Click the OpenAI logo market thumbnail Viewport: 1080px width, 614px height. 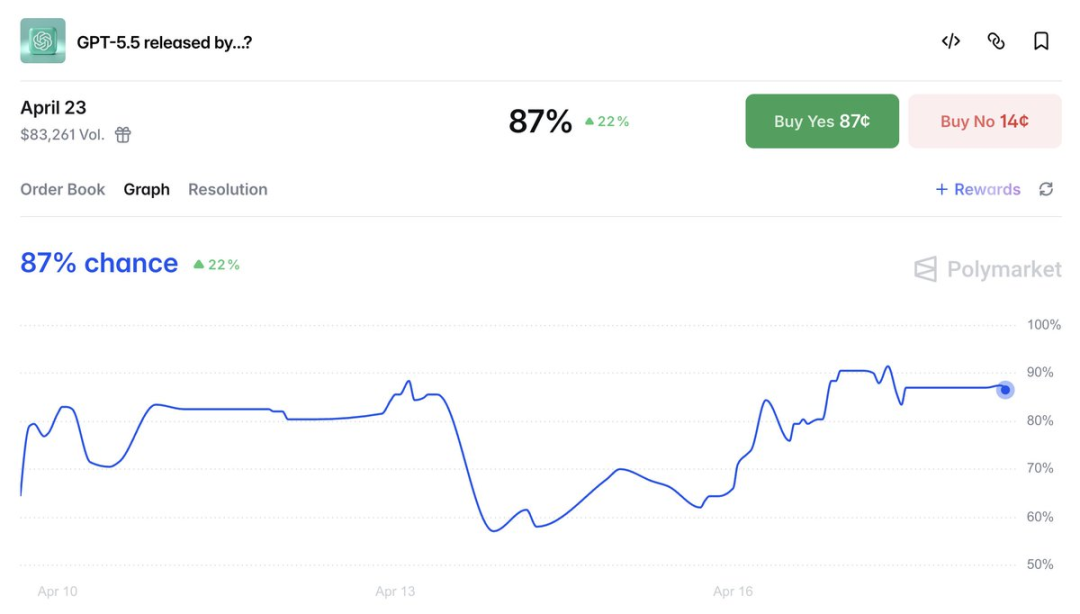(43, 41)
